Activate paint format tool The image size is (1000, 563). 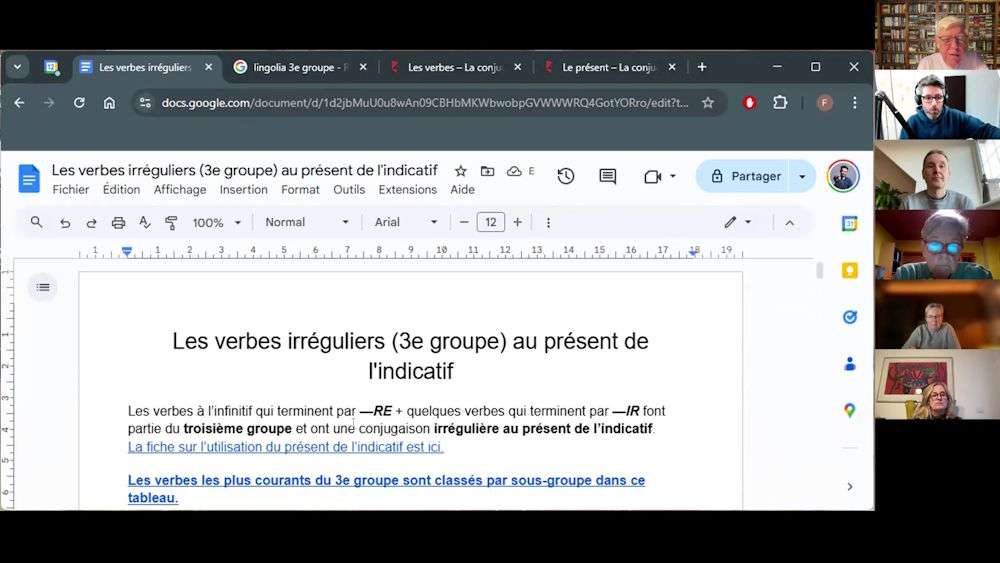click(171, 223)
